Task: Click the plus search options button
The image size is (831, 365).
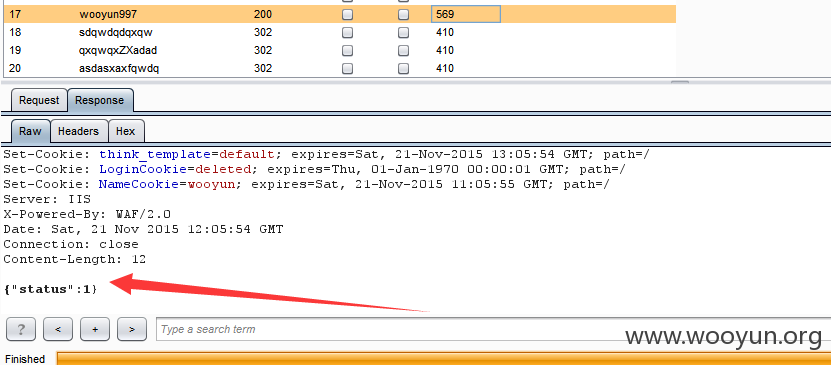Action: (x=95, y=329)
